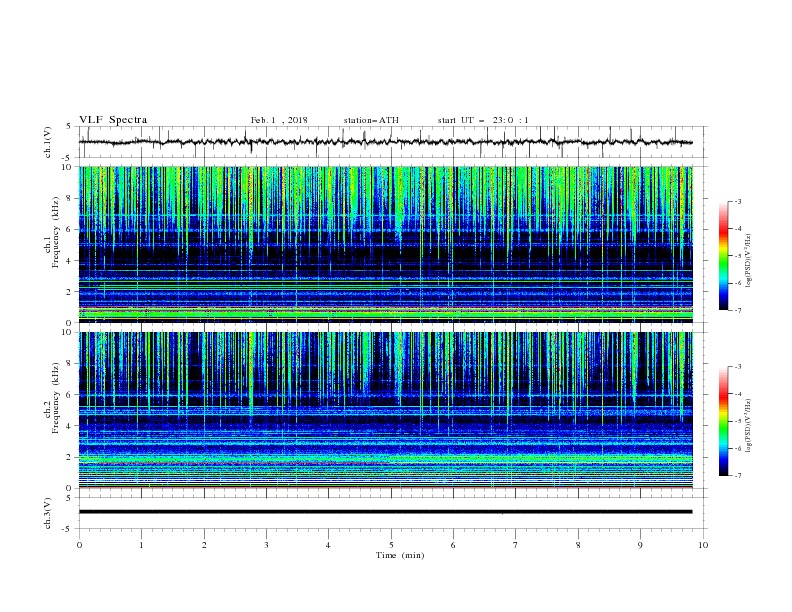
Task: Click the "4" tick on the time axis
Action: pos(328,545)
